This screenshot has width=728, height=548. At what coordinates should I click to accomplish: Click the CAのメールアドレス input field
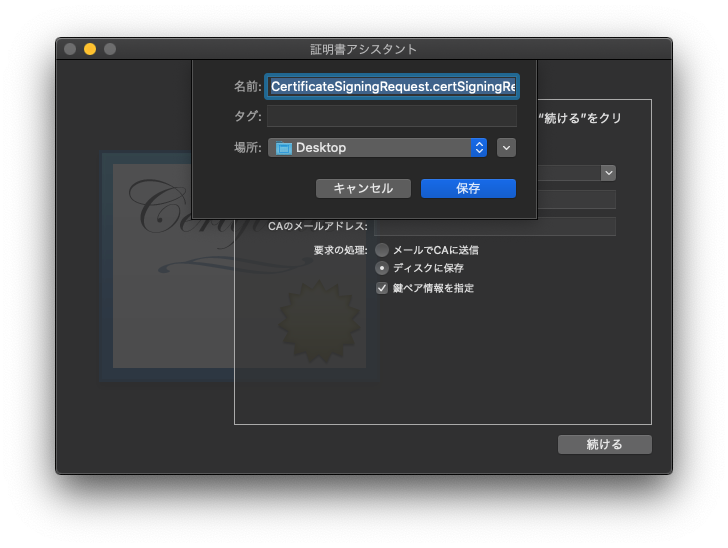click(495, 227)
